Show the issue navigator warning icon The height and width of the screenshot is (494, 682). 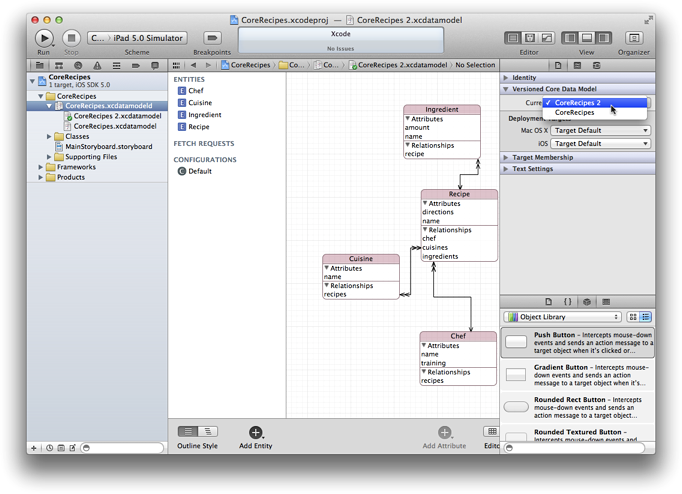[x=97, y=65]
